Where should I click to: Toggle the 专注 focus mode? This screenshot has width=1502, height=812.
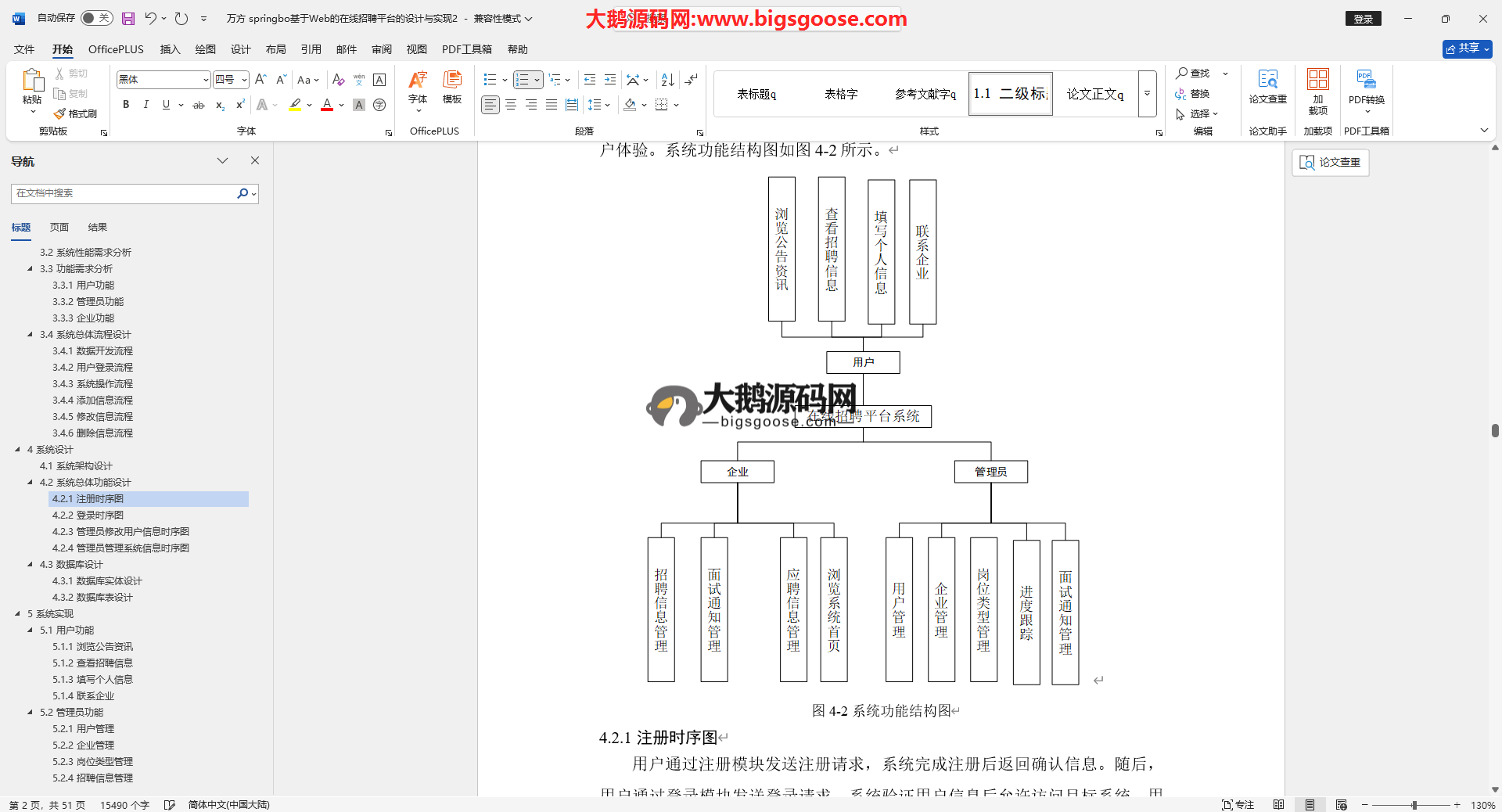pos(1238,805)
